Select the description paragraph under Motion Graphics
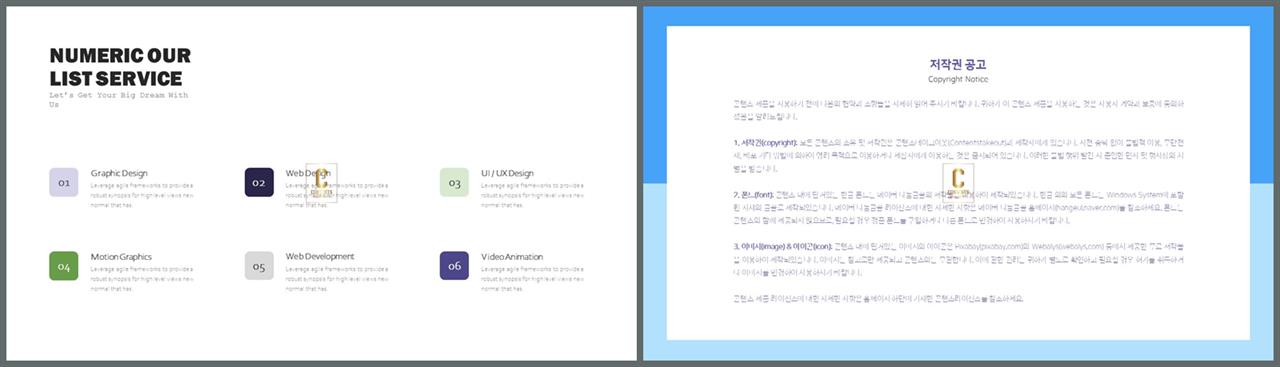 (x=141, y=279)
